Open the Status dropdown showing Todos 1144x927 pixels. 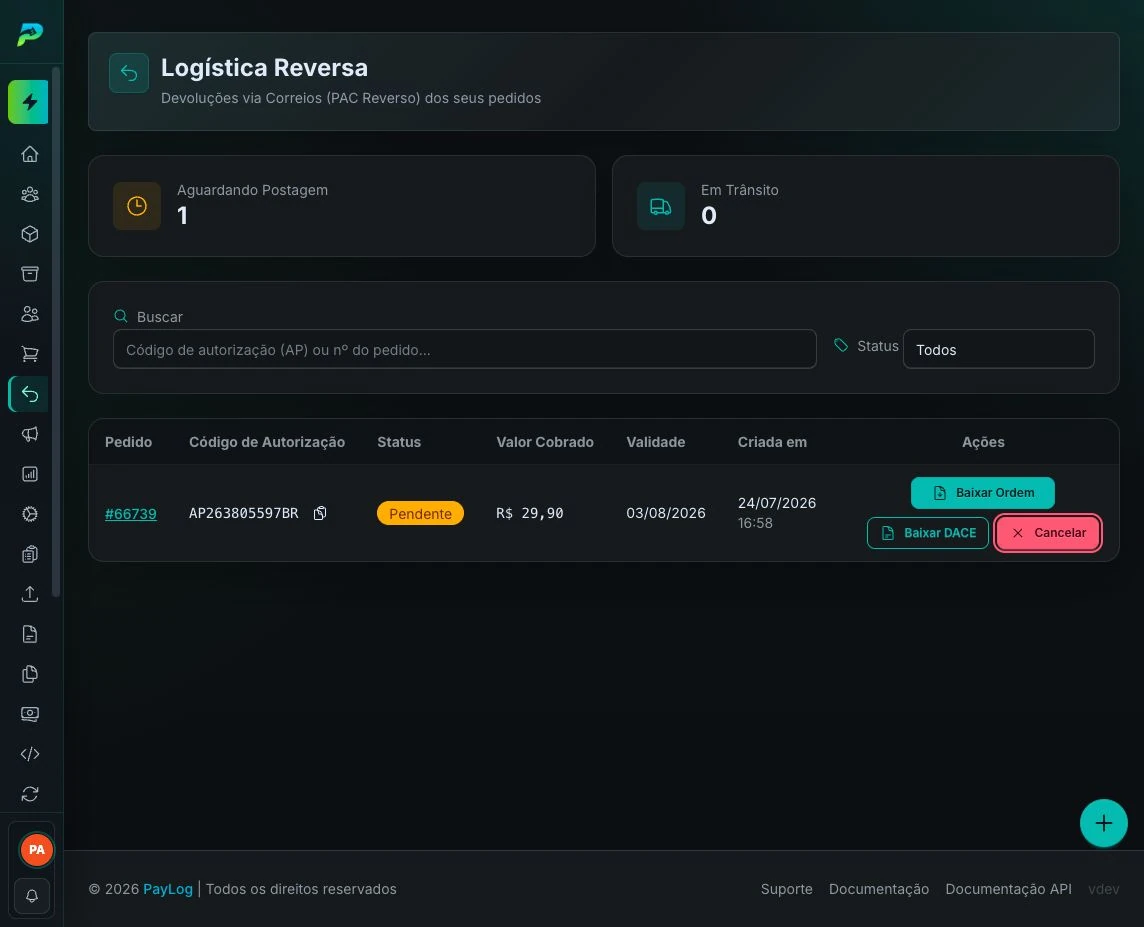tap(999, 349)
